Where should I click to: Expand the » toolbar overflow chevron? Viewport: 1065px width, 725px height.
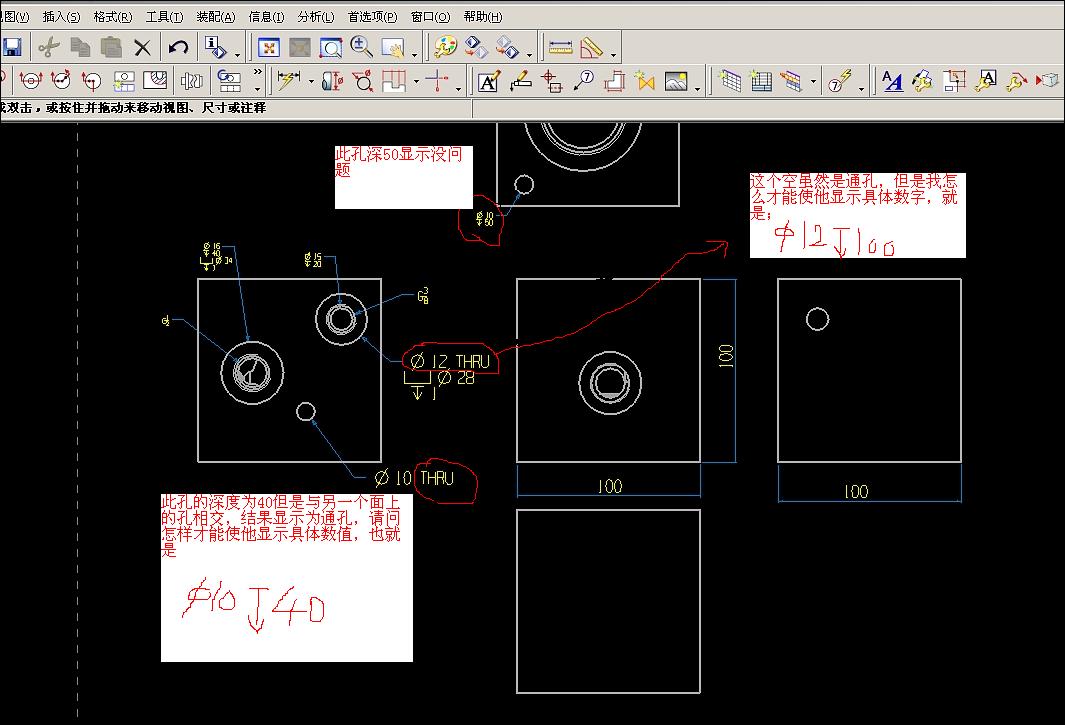click(257, 71)
